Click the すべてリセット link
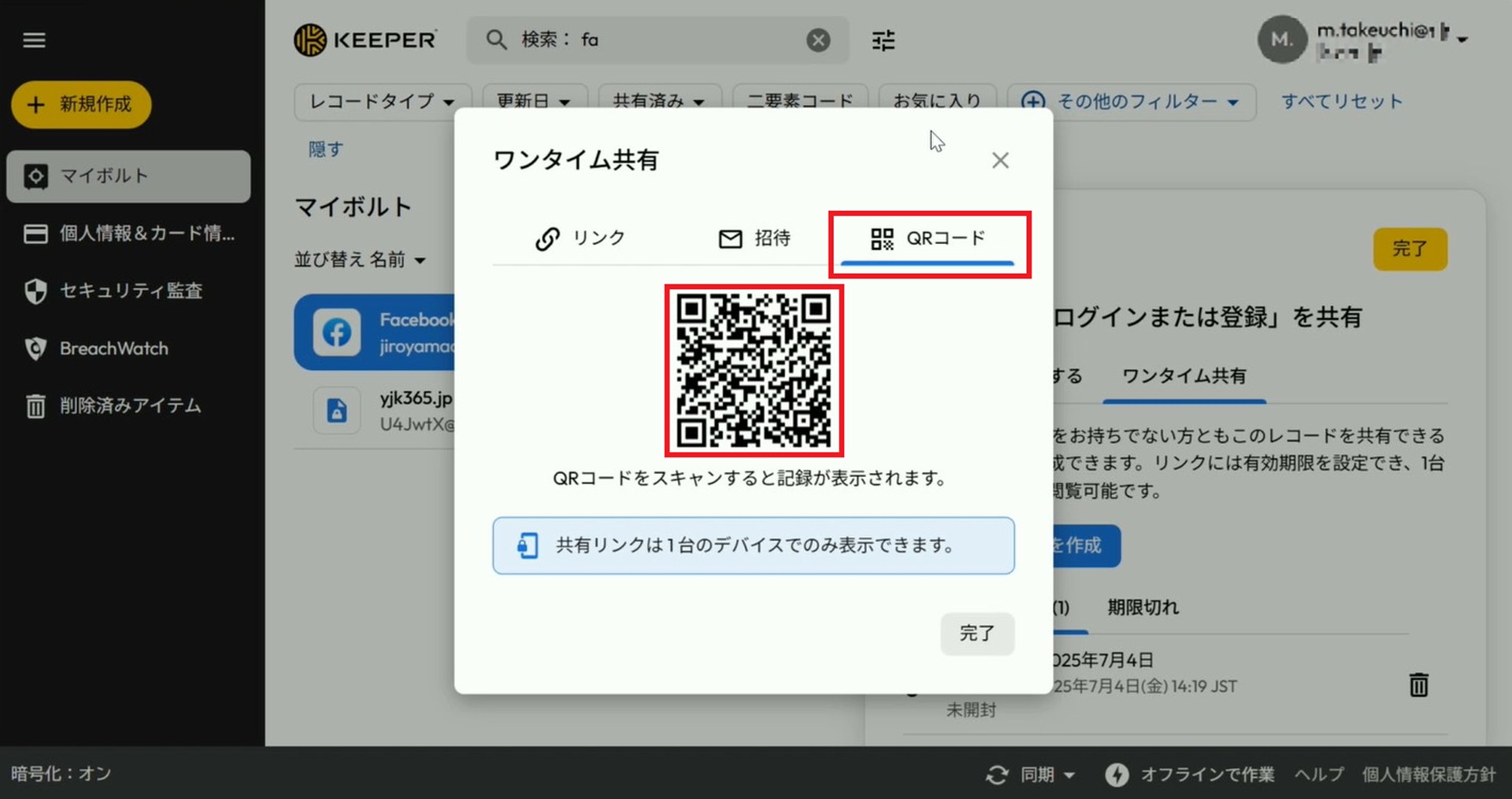Image resolution: width=1512 pixels, height=799 pixels. click(1341, 102)
